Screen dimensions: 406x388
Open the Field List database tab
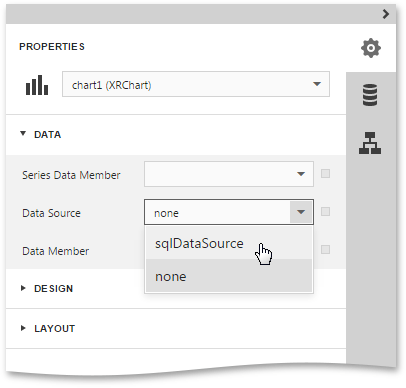coord(370,95)
